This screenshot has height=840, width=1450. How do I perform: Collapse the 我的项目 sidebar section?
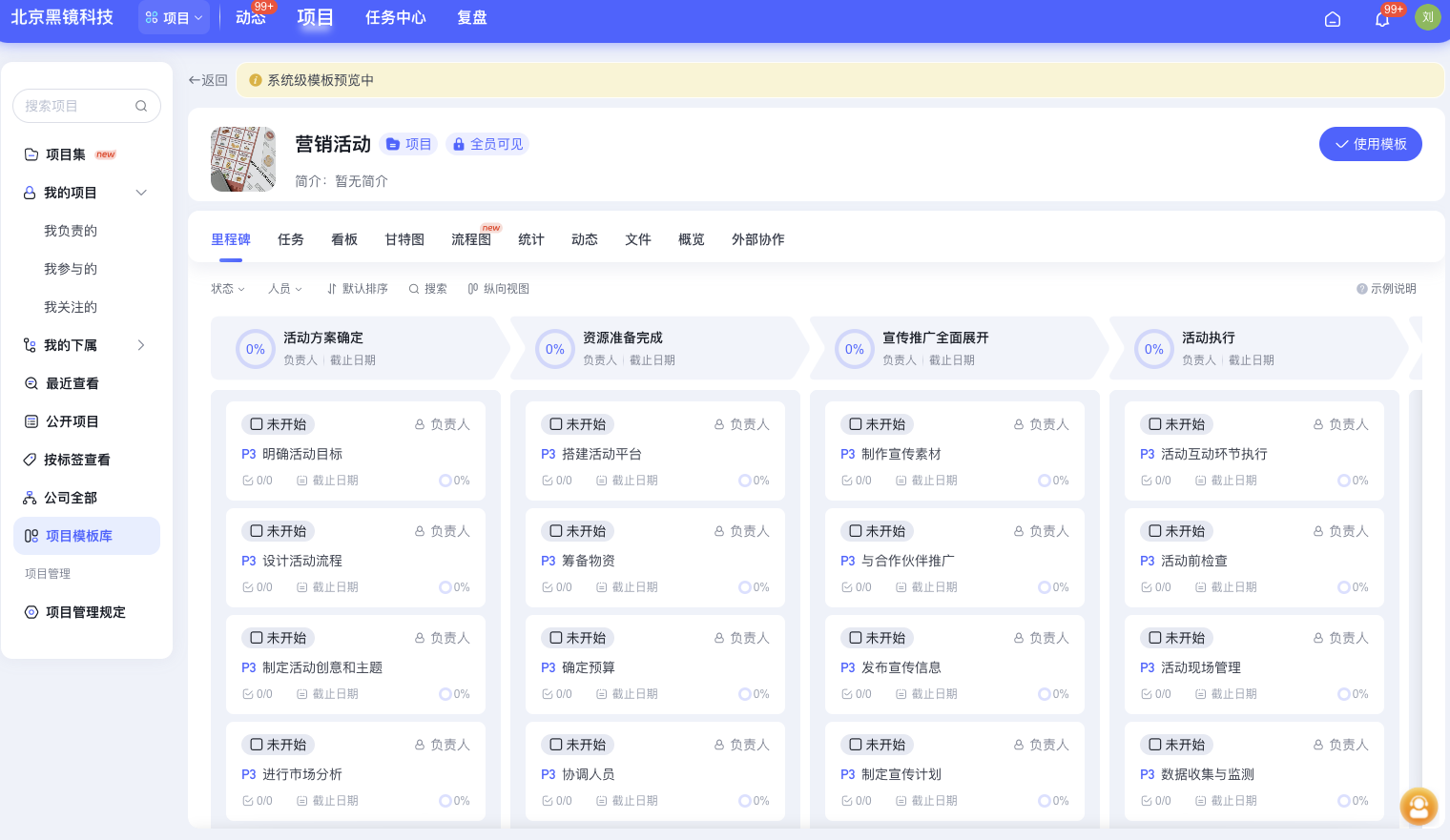pyautogui.click(x=141, y=193)
